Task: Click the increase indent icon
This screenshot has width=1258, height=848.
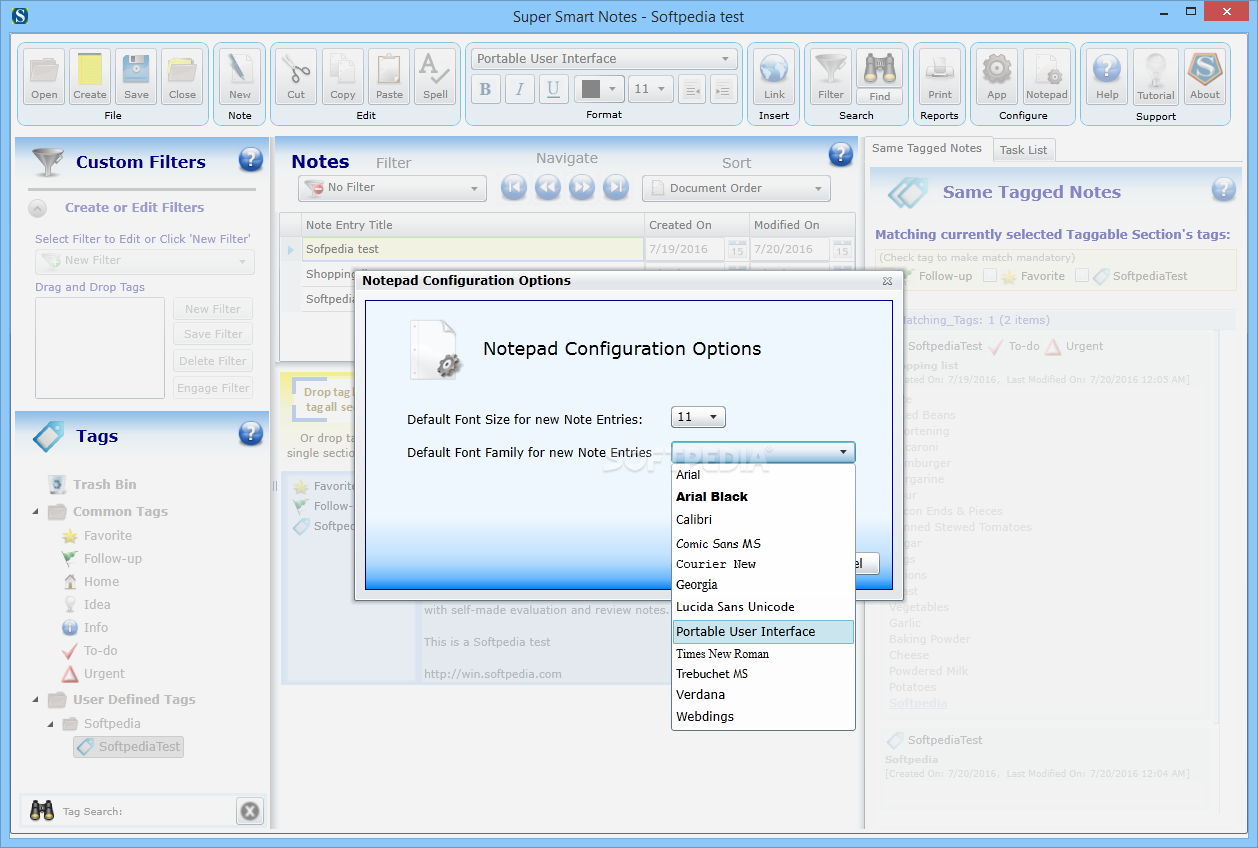Action: click(x=724, y=89)
